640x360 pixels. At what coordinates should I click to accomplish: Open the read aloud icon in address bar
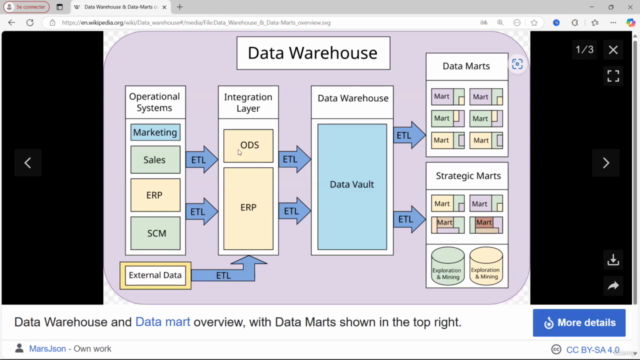[x=484, y=23]
